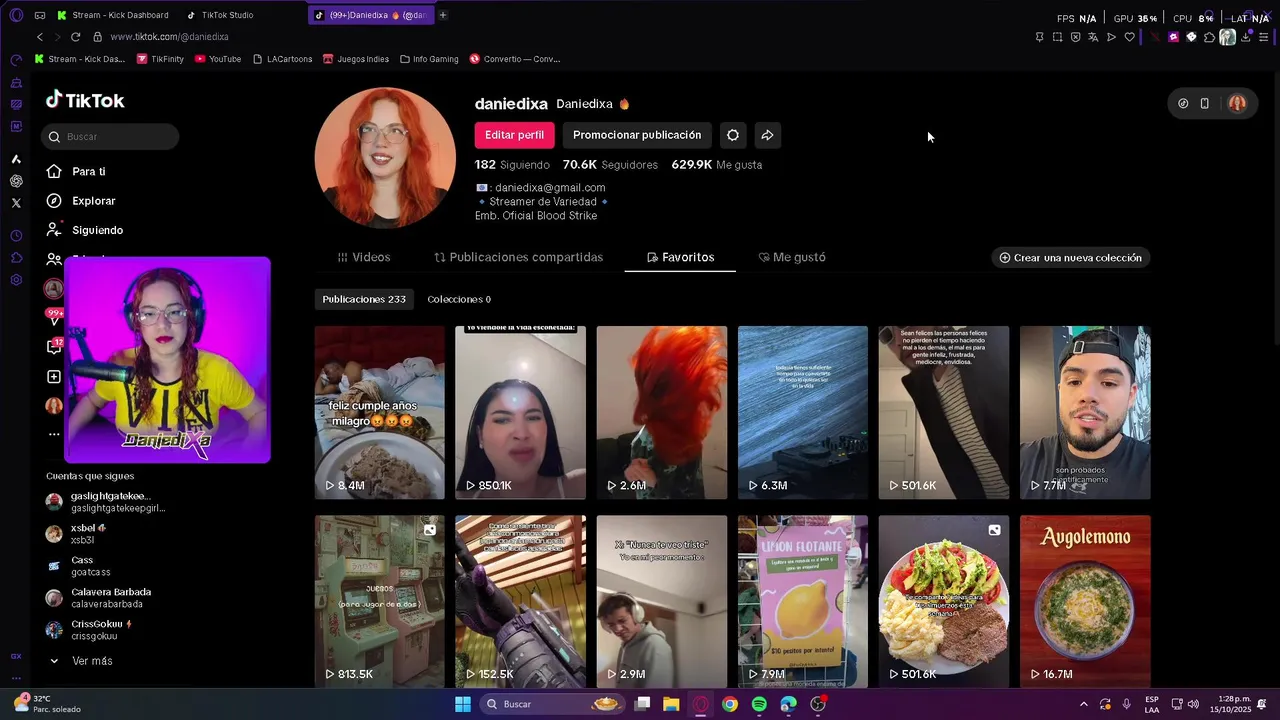Click the Windows taskbar Buscar box
Image resolution: width=1280 pixels, height=720 pixels.
click(552, 704)
